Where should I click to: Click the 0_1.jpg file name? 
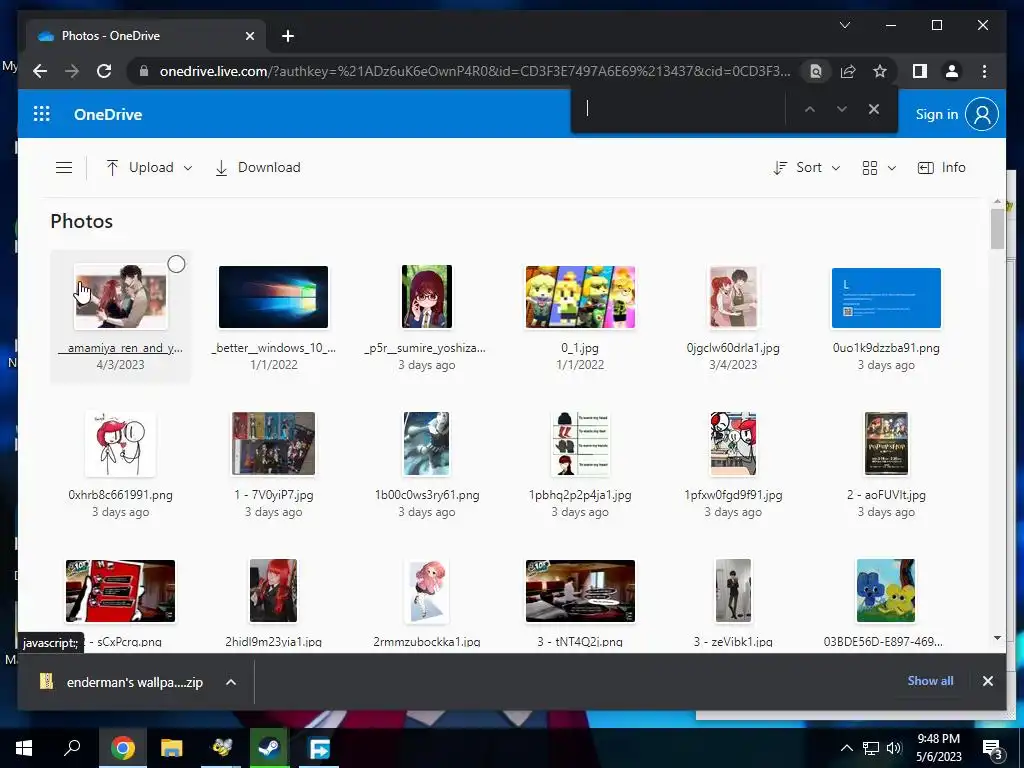(581, 348)
